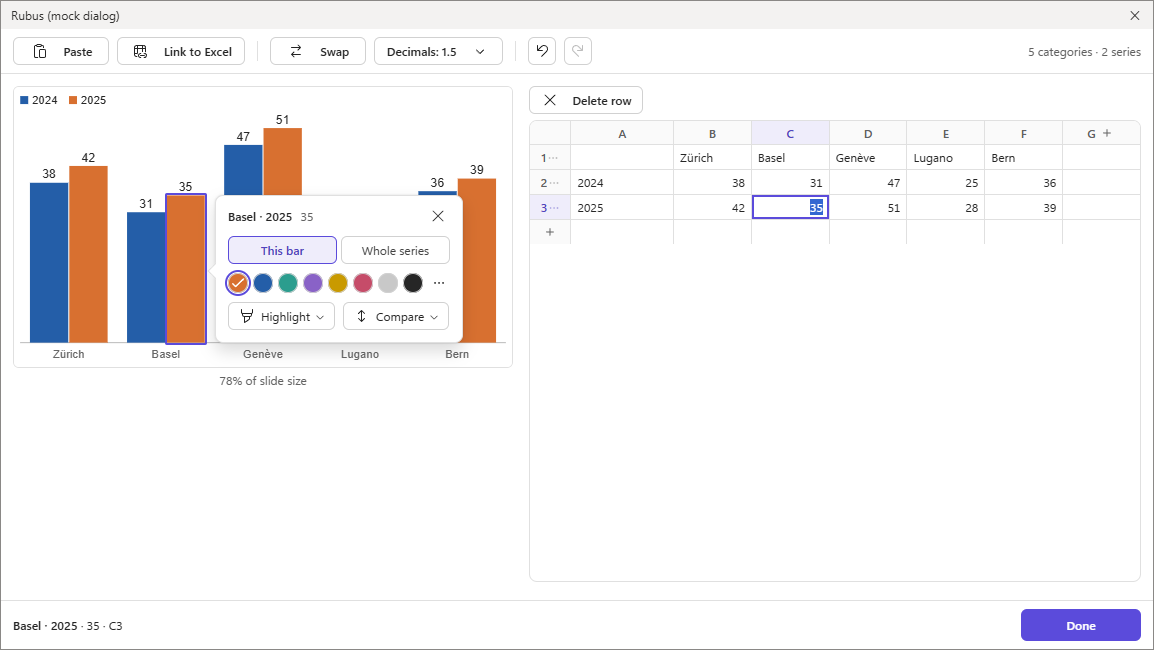
Task: Click cell with value 25
Action: click(946, 183)
